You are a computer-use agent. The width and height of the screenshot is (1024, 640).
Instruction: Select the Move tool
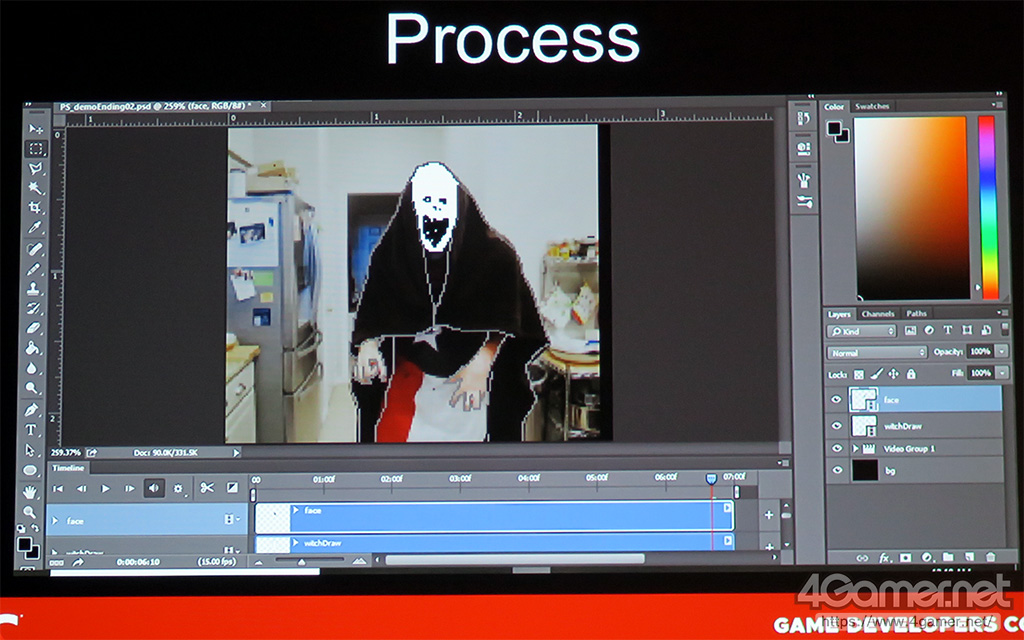click(x=35, y=129)
